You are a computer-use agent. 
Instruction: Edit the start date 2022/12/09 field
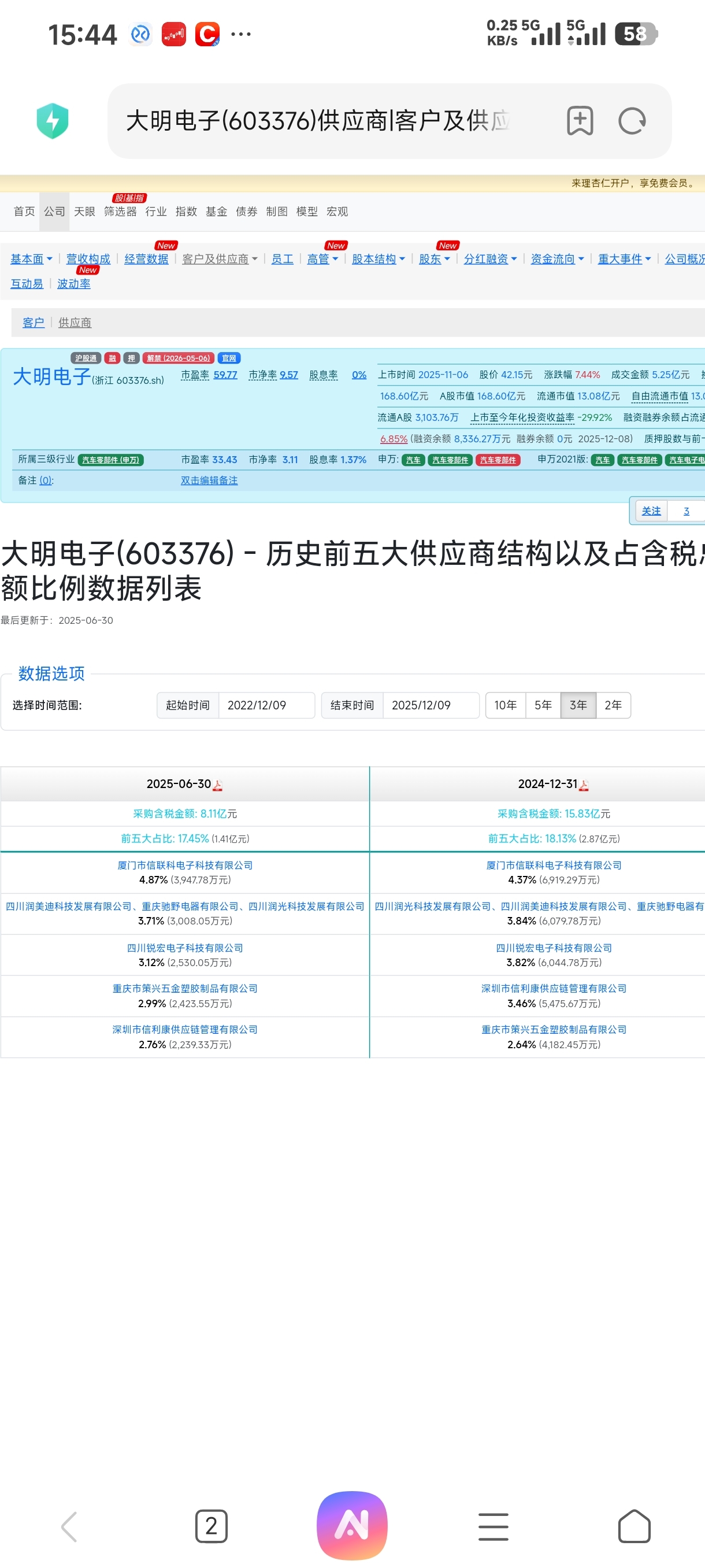tap(266, 705)
